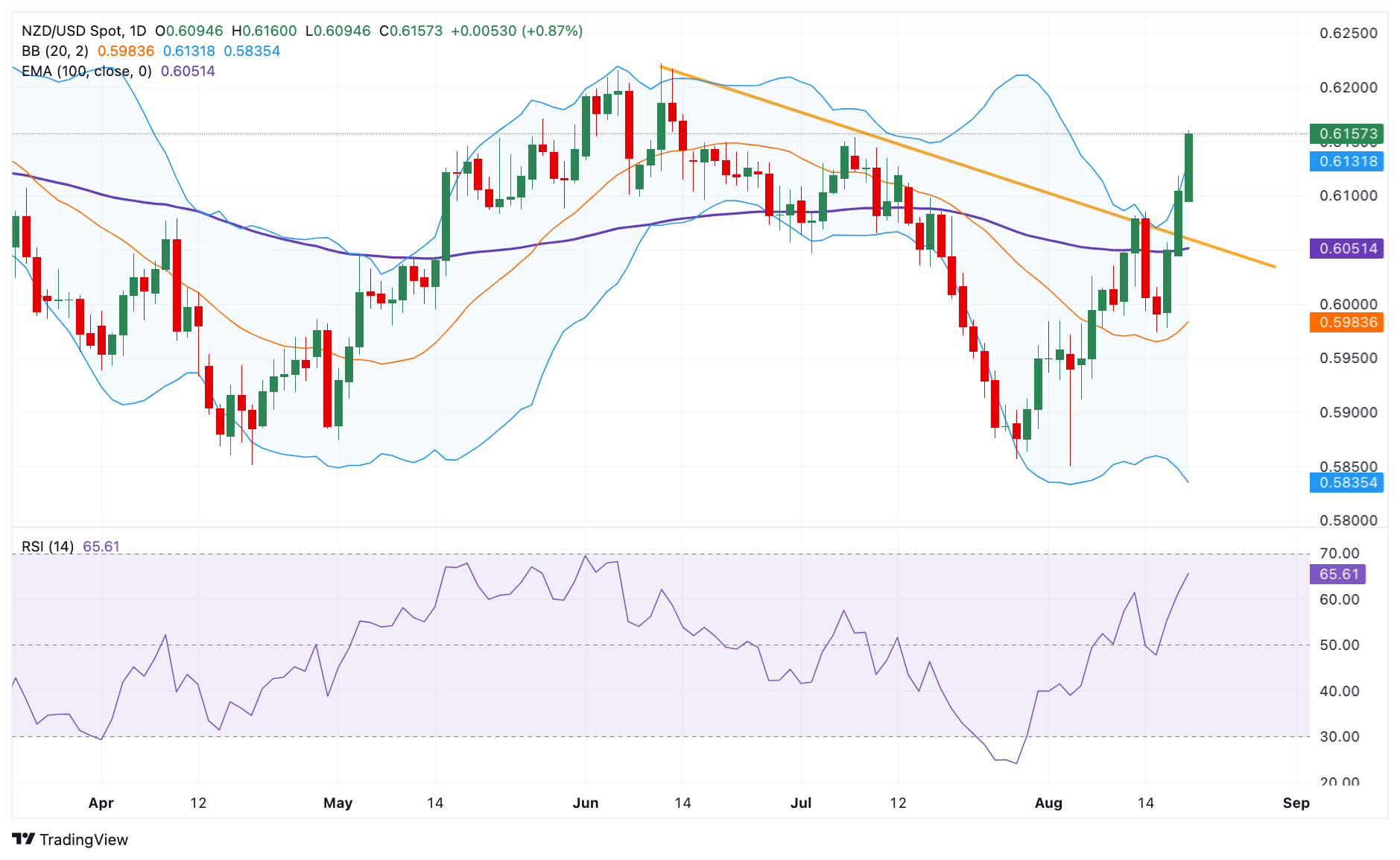Click the Sep date on time axis
The width and height of the screenshot is (1400, 860).
point(1296,803)
